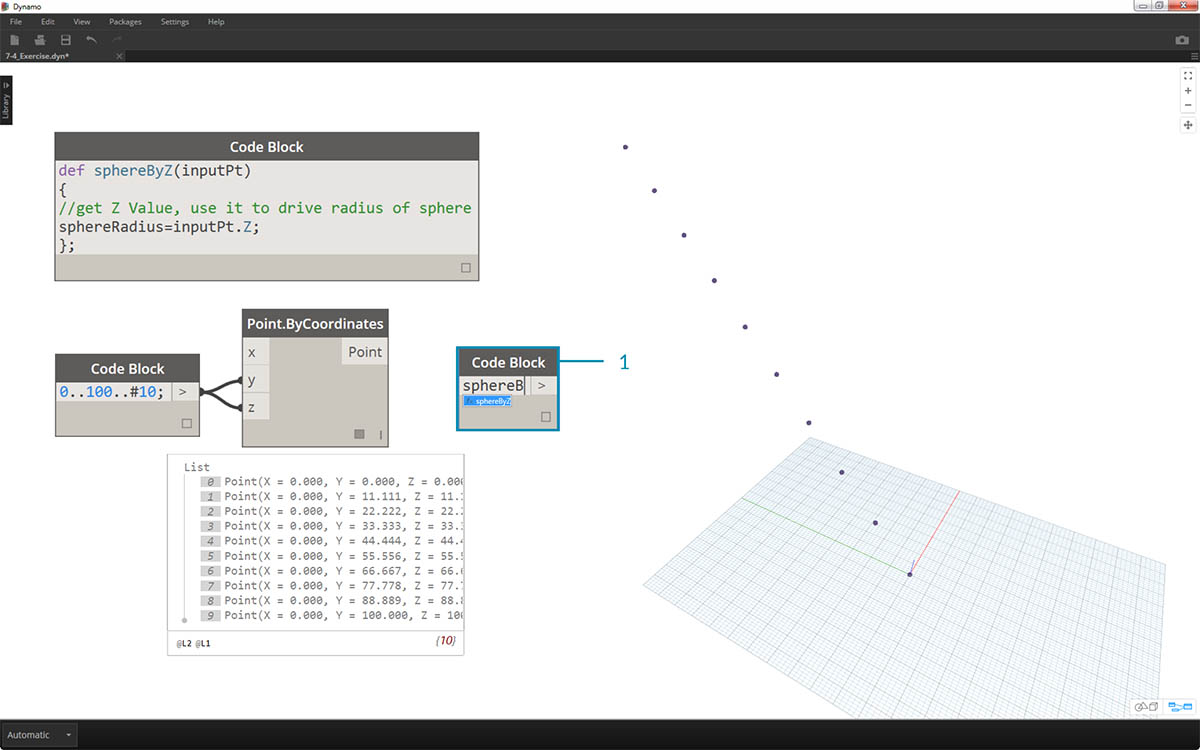1200x750 pixels.
Task: Export the workspace as image via the camera icon
Action: click(x=1182, y=40)
